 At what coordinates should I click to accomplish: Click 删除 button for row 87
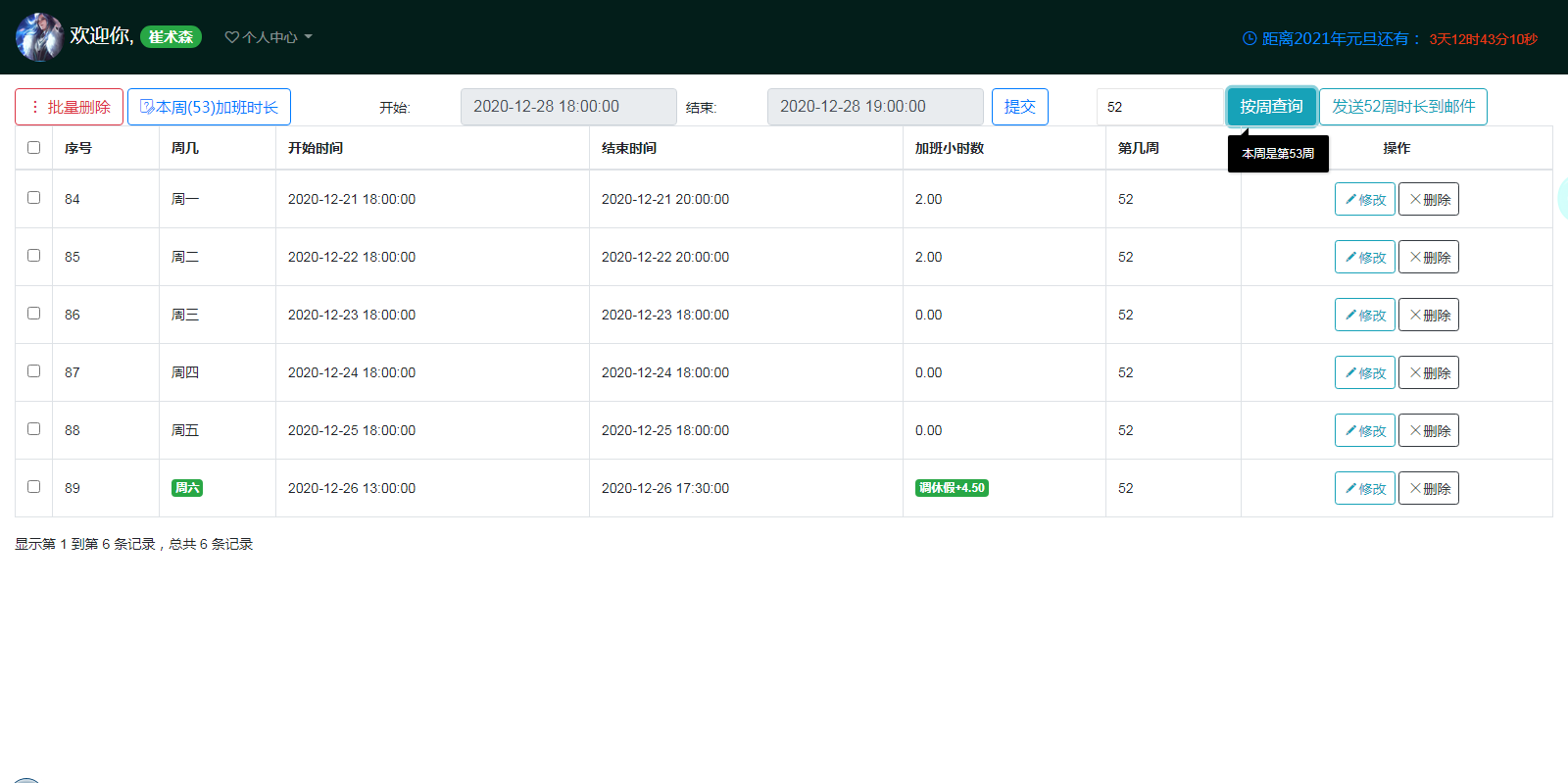click(x=1429, y=372)
